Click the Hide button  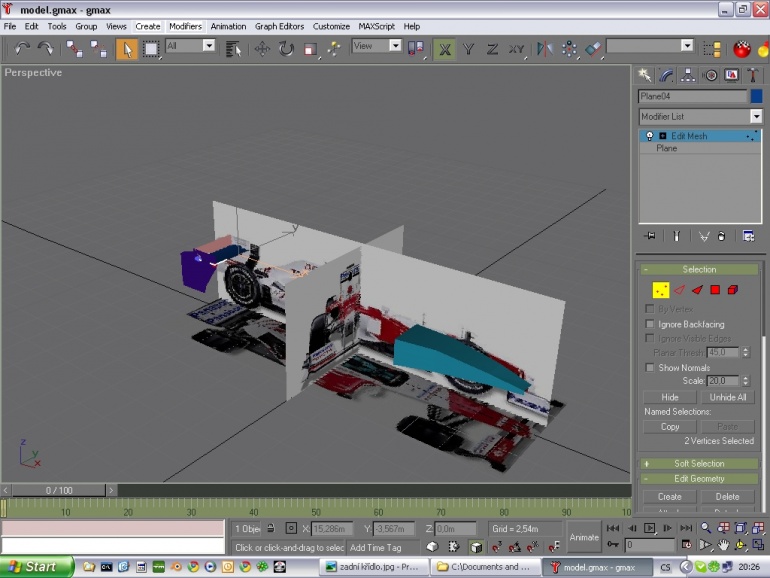[x=669, y=397]
